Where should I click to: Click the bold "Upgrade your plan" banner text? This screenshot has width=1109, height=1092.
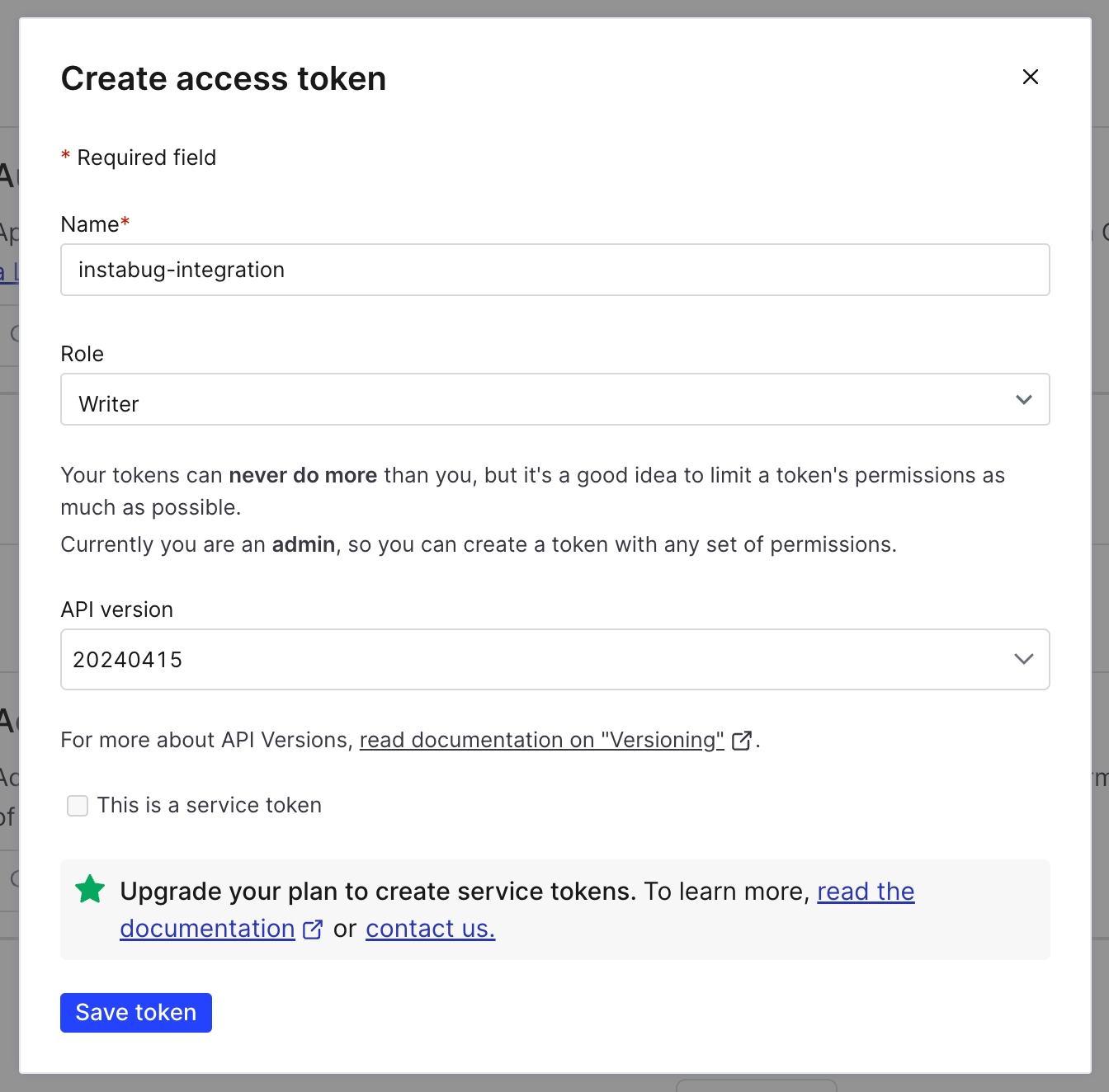[377, 892]
